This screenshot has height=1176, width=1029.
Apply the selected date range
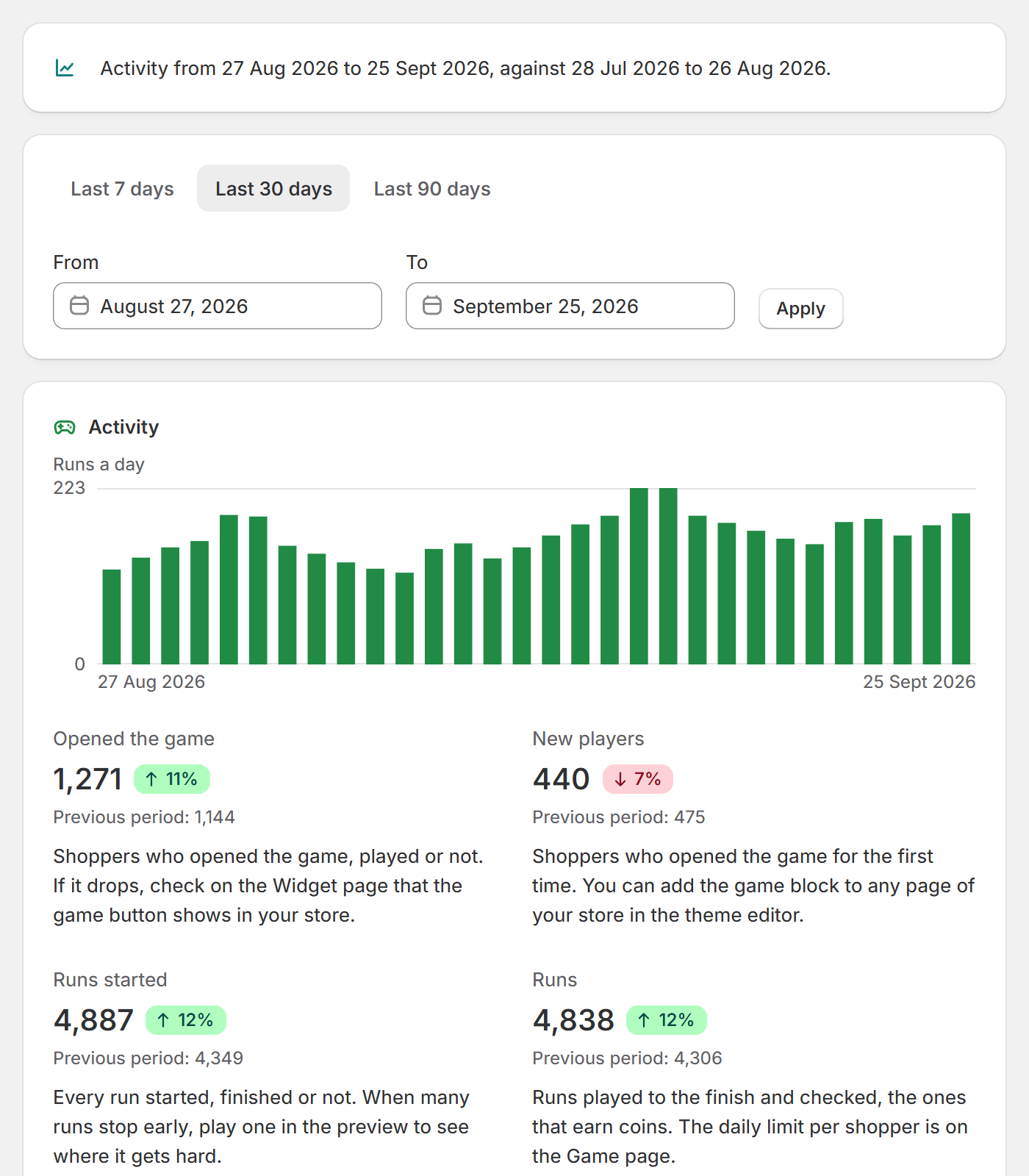tap(801, 309)
